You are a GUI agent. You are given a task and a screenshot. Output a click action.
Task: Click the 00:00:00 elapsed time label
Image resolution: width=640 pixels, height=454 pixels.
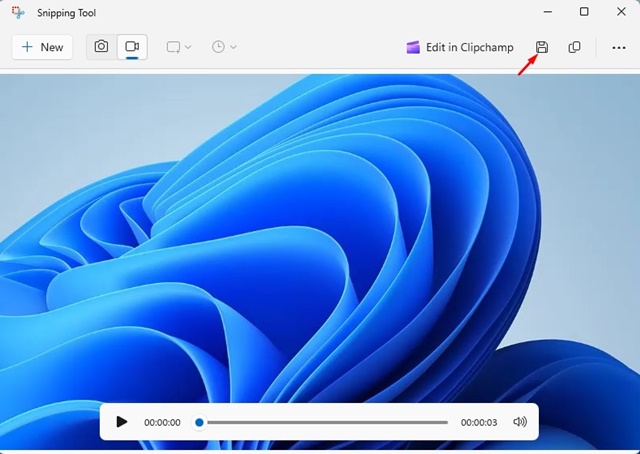(x=162, y=422)
